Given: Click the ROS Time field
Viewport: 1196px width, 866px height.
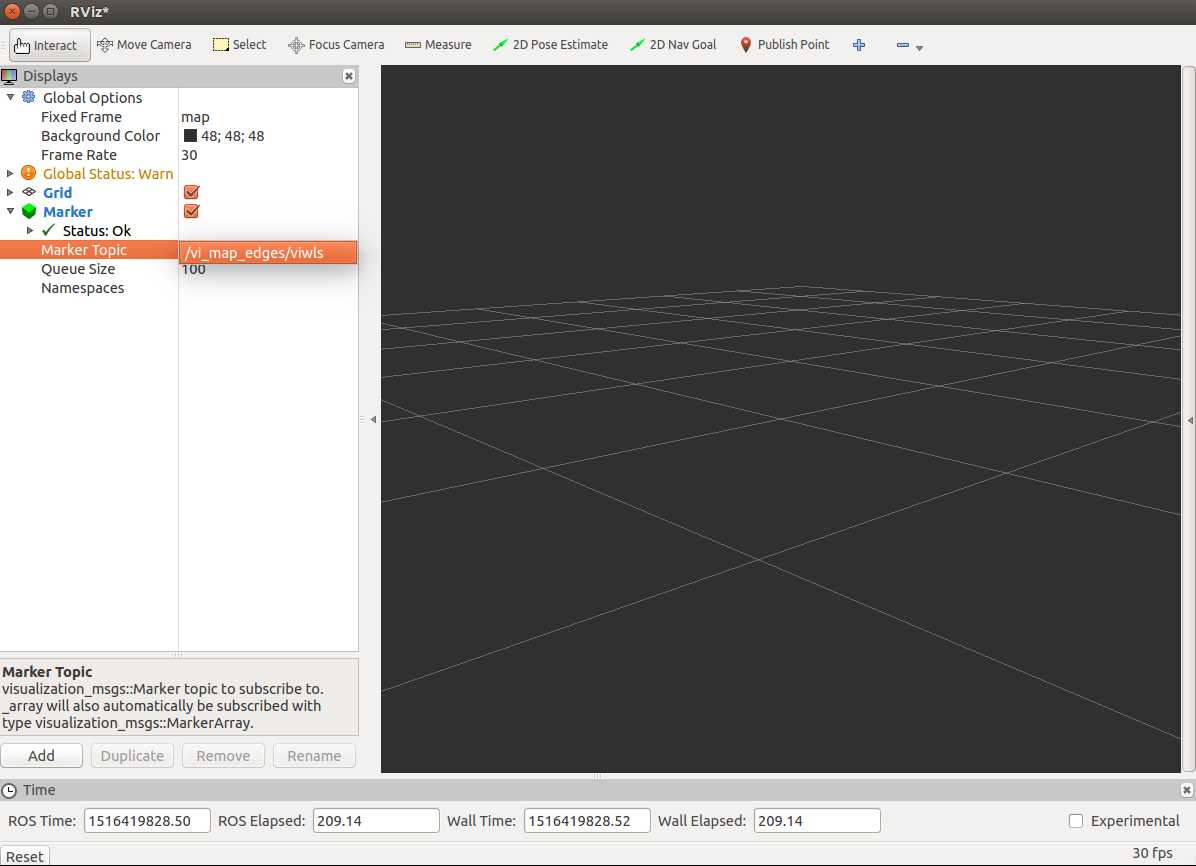Looking at the screenshot, I should [146, 821].
